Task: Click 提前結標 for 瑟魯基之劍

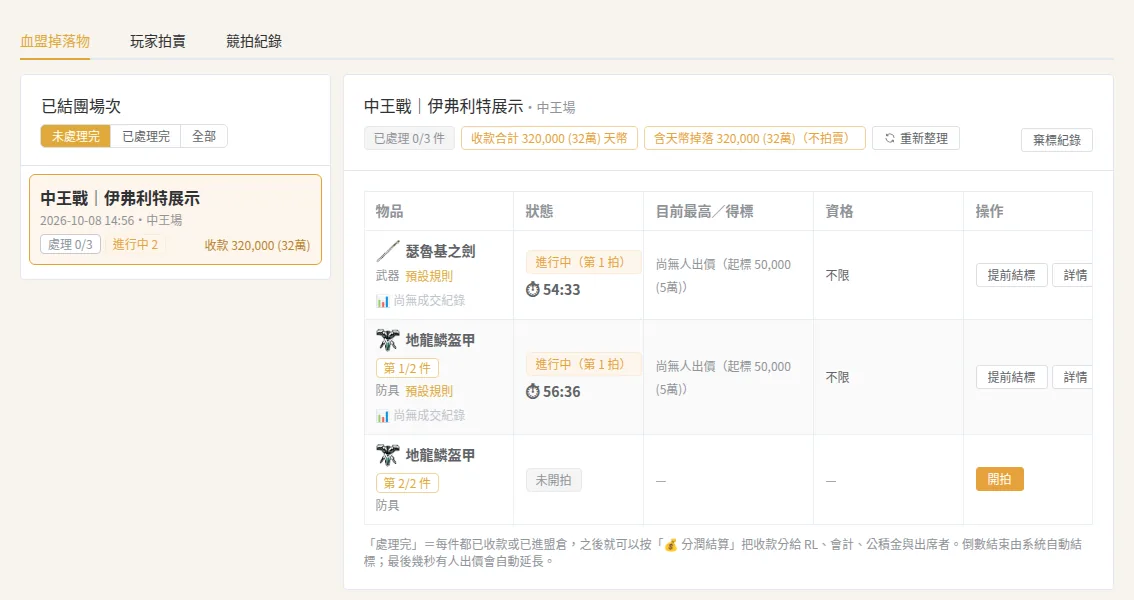Action: pyautogui.click(x=1012, y=275)
